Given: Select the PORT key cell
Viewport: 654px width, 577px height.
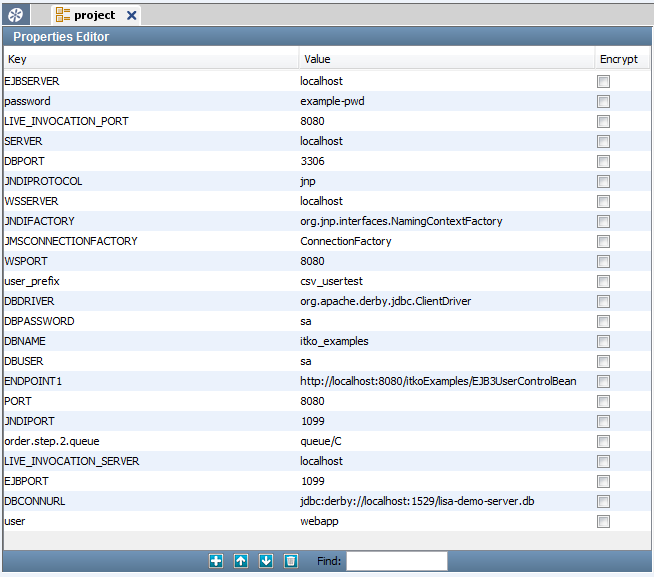Looking at the screenshot, I should 151,401.
